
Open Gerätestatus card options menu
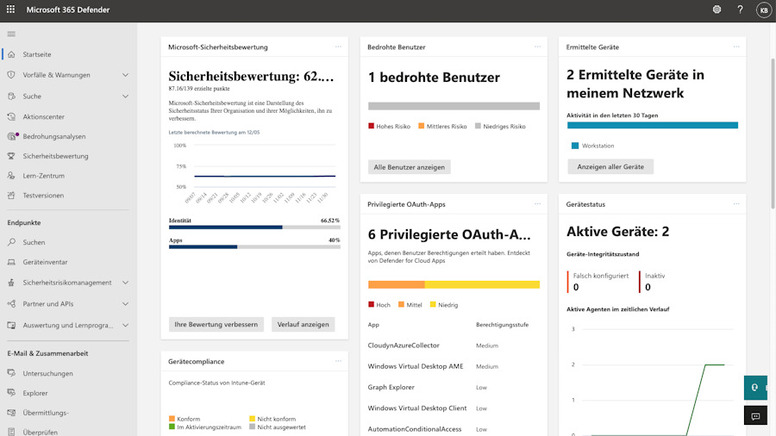coord(736,203)
